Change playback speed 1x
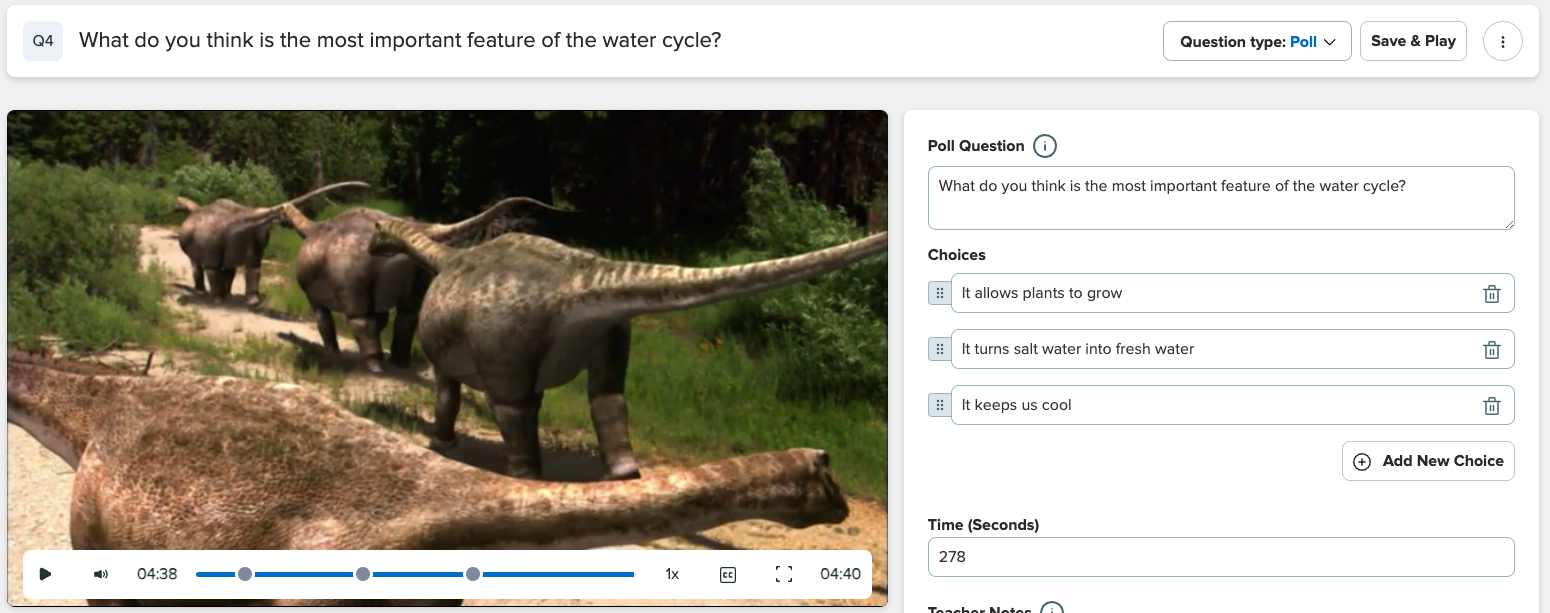 pyautogui.click(x=672, y=574)
